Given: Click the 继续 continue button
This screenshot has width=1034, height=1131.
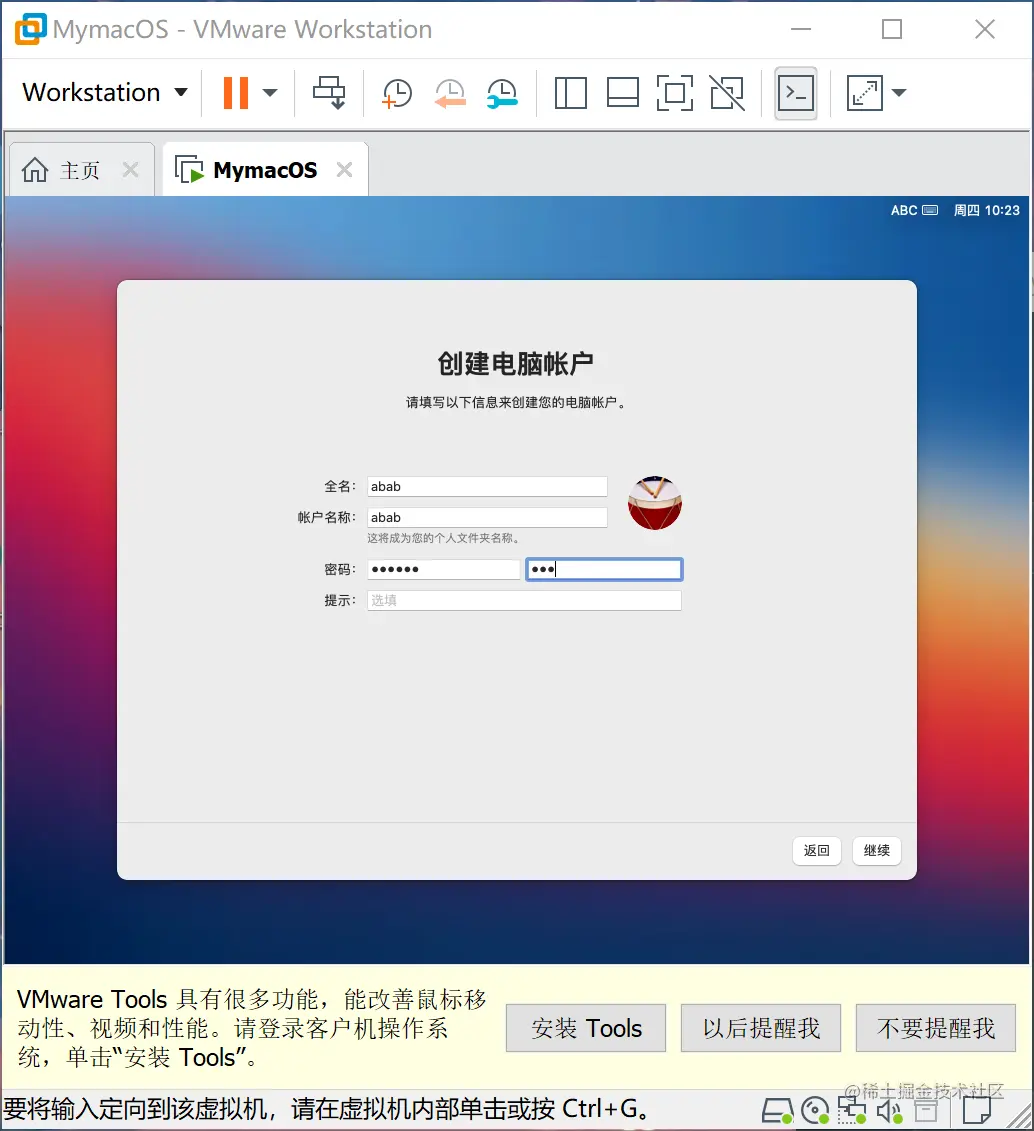Looking at the screenshot, I should coord(876,850).
